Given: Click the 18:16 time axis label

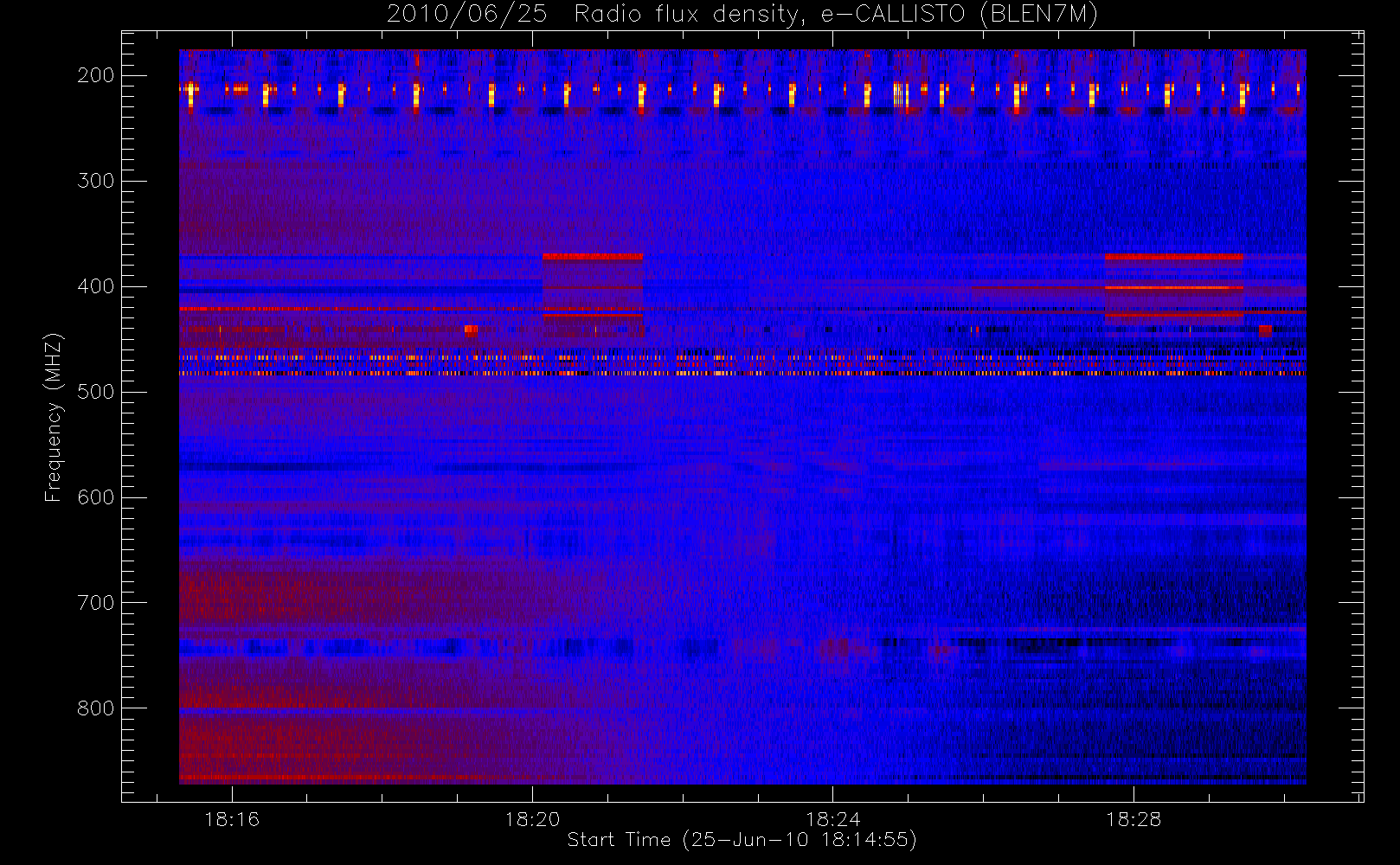Looking at the screenshot, I should coord(232,819).
